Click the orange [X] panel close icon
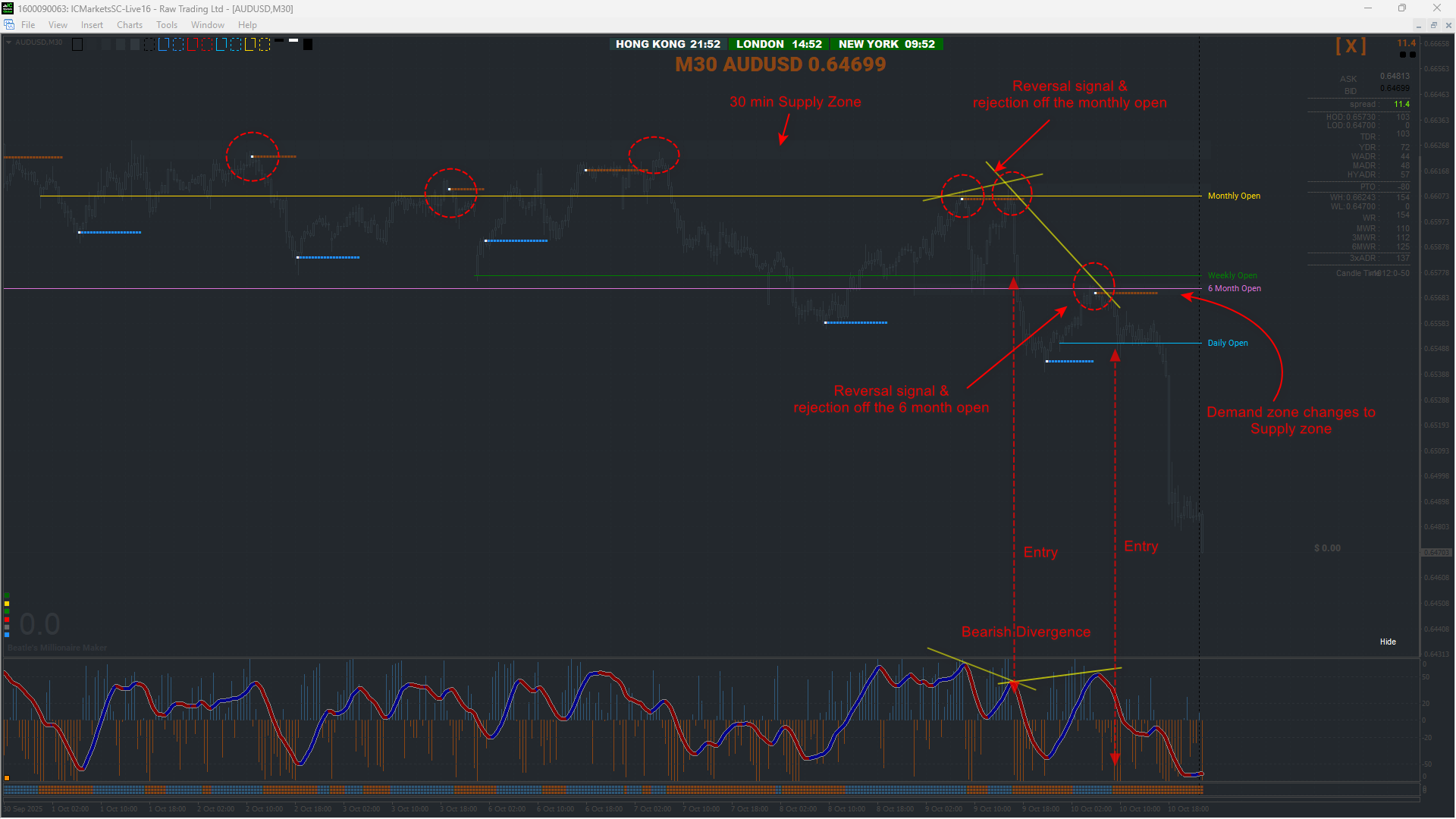1456x819 pixels. point(1351,45)
